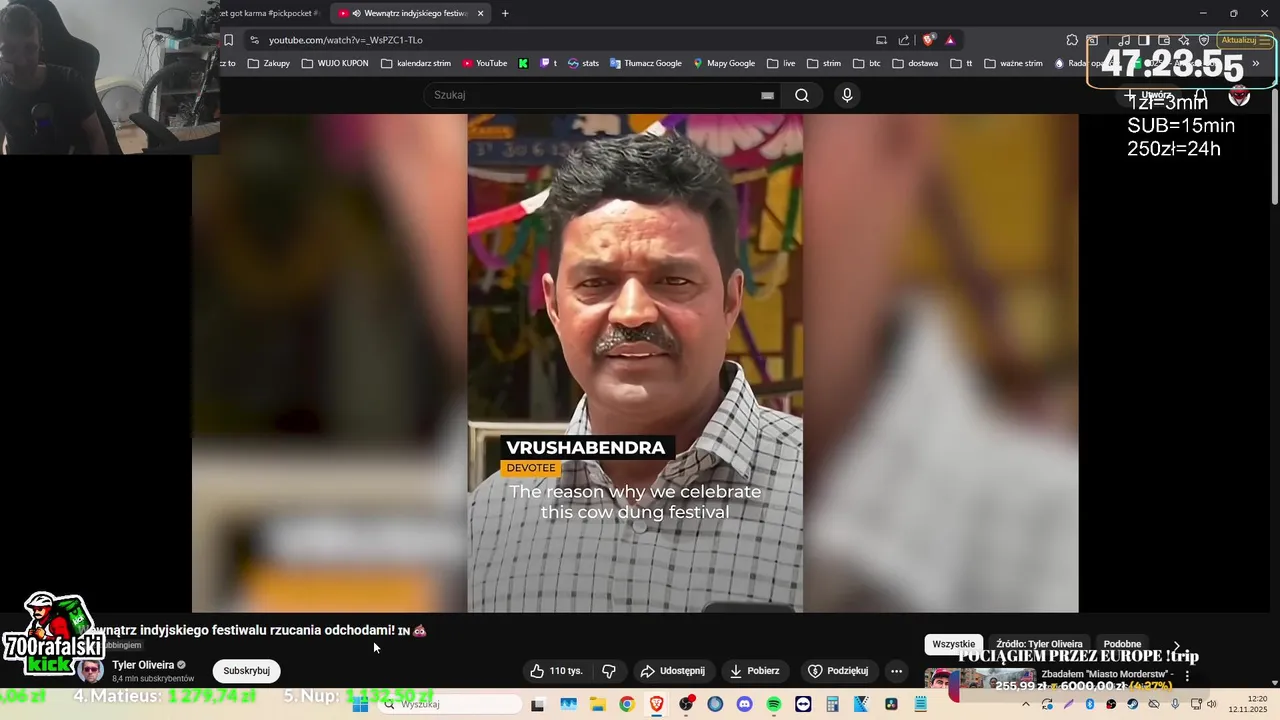The image size is (1280, 720).
Task: Click the YouTube search magnifier button
Action: click(802, 95)
